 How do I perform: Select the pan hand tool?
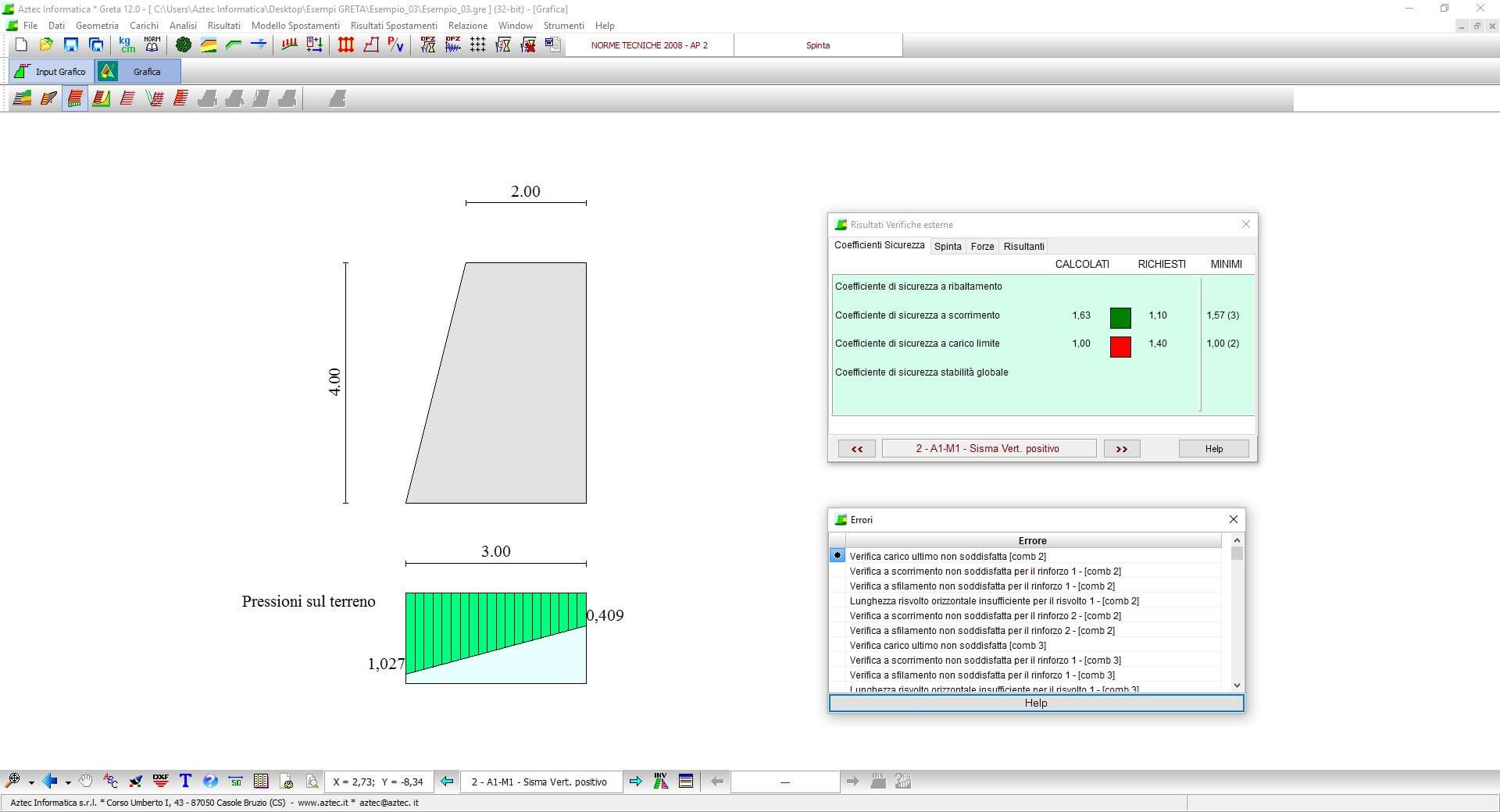point(86,781)
